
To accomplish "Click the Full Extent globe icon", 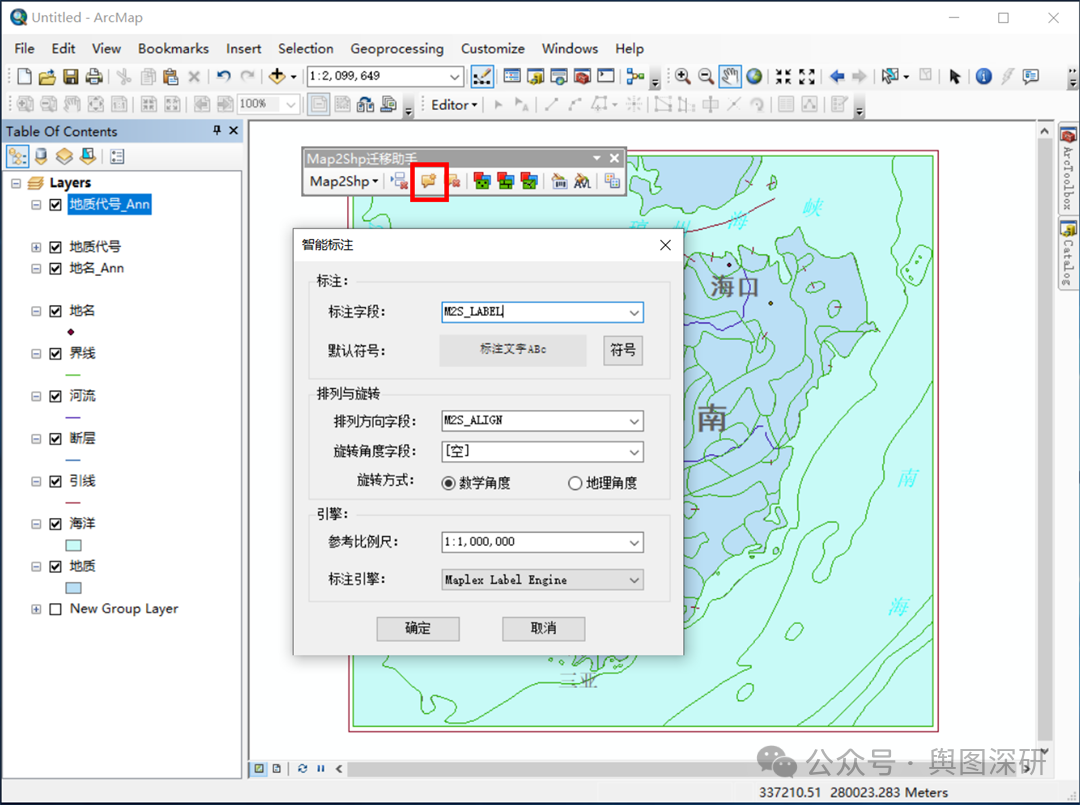I will tap(754, 76).
